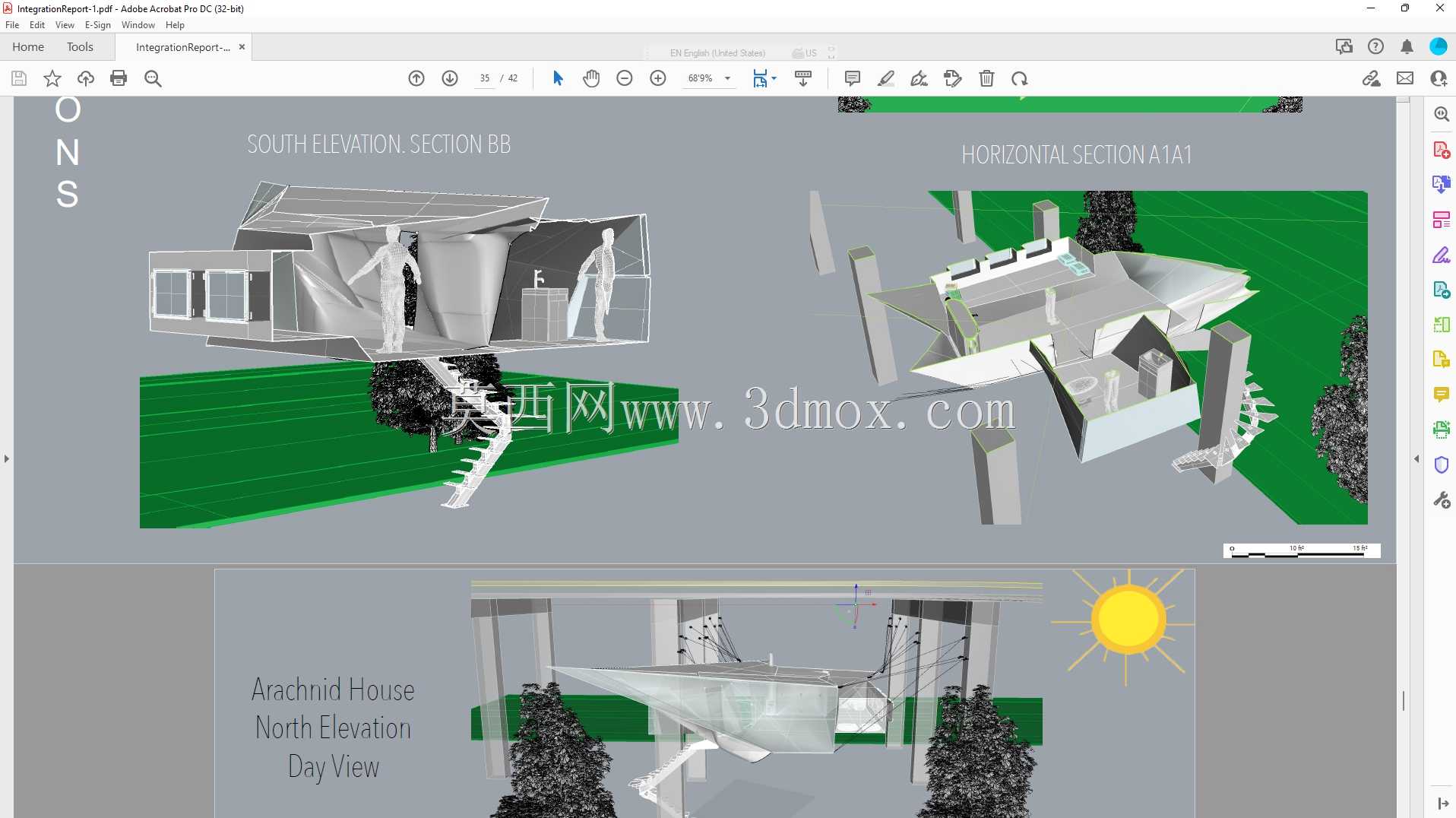This screenshot has height=818, width=1456.
Task: Open Fill & Sign tool in sidebar
Action: (1442, 255)
